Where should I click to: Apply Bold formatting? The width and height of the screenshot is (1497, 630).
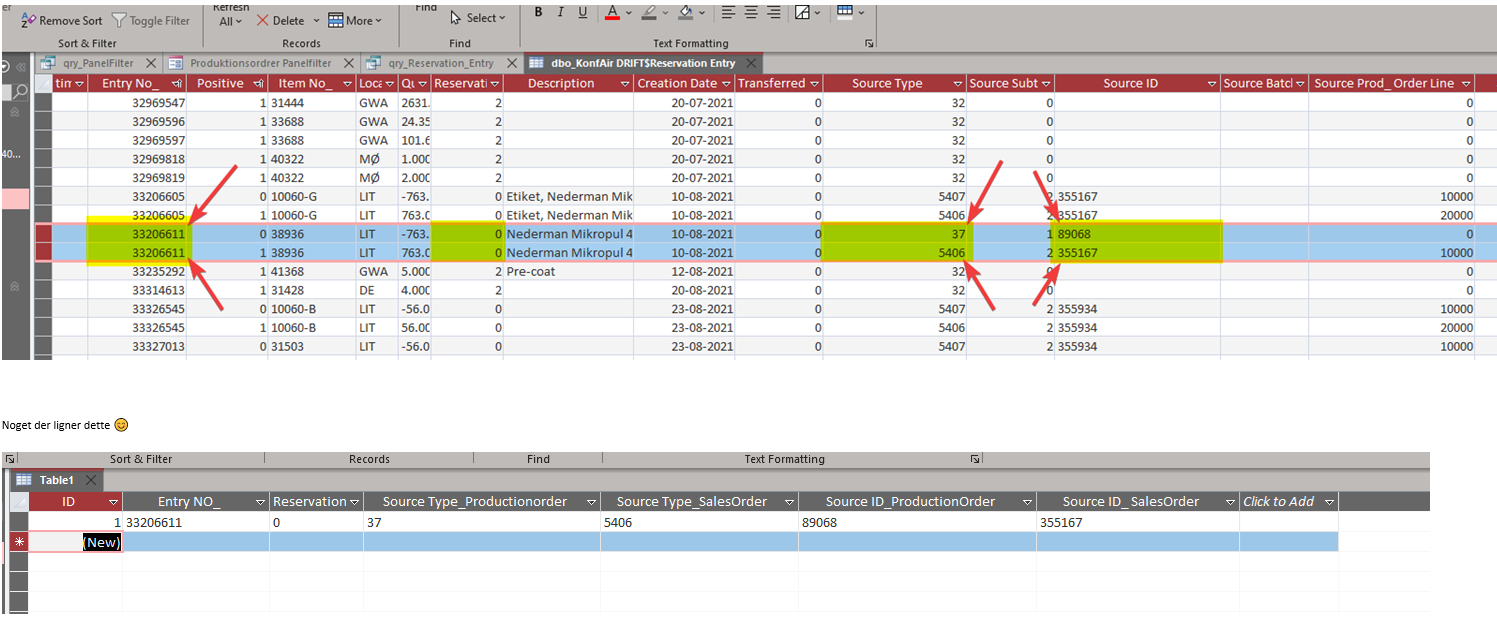538,12
